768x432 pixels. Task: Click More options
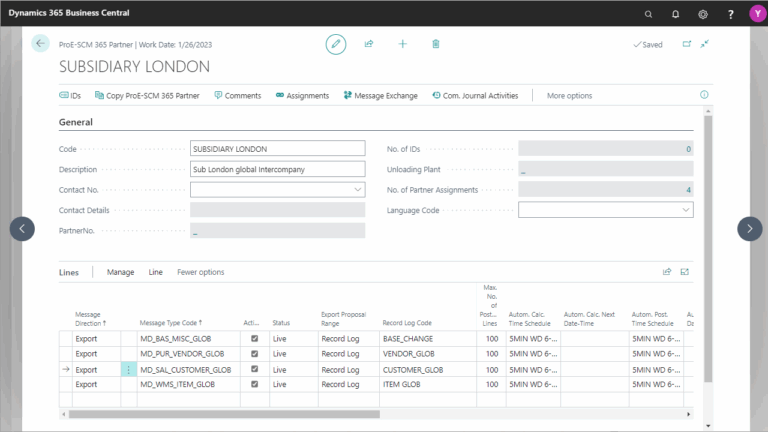pos(569,96)
